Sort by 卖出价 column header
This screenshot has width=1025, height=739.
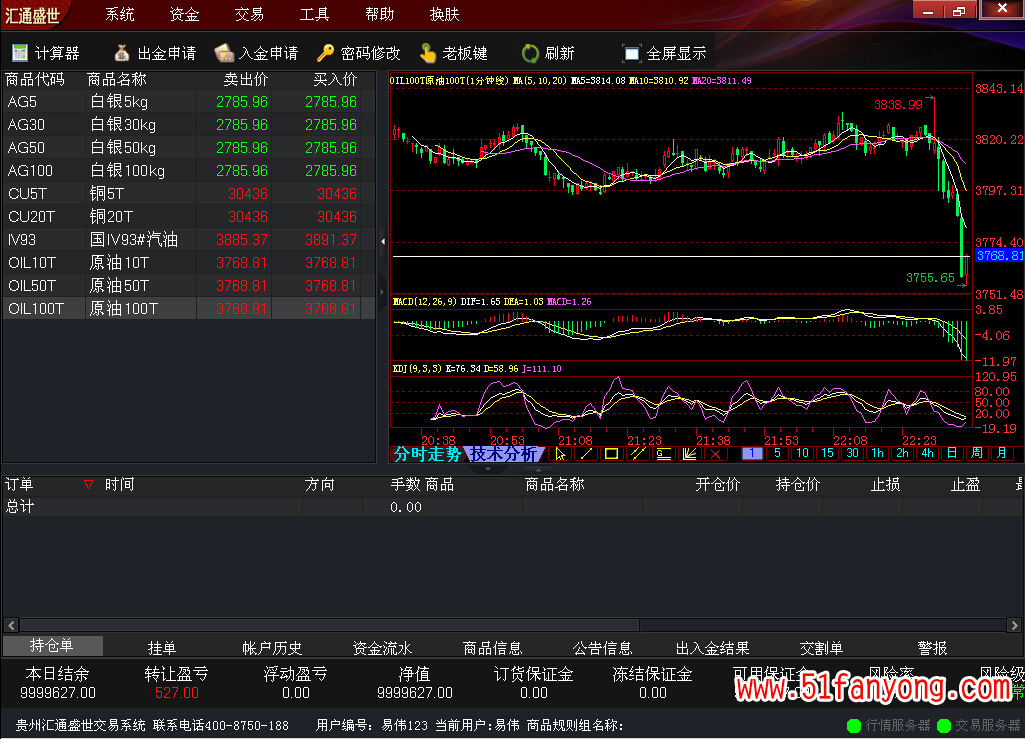[x=246, y=79]
